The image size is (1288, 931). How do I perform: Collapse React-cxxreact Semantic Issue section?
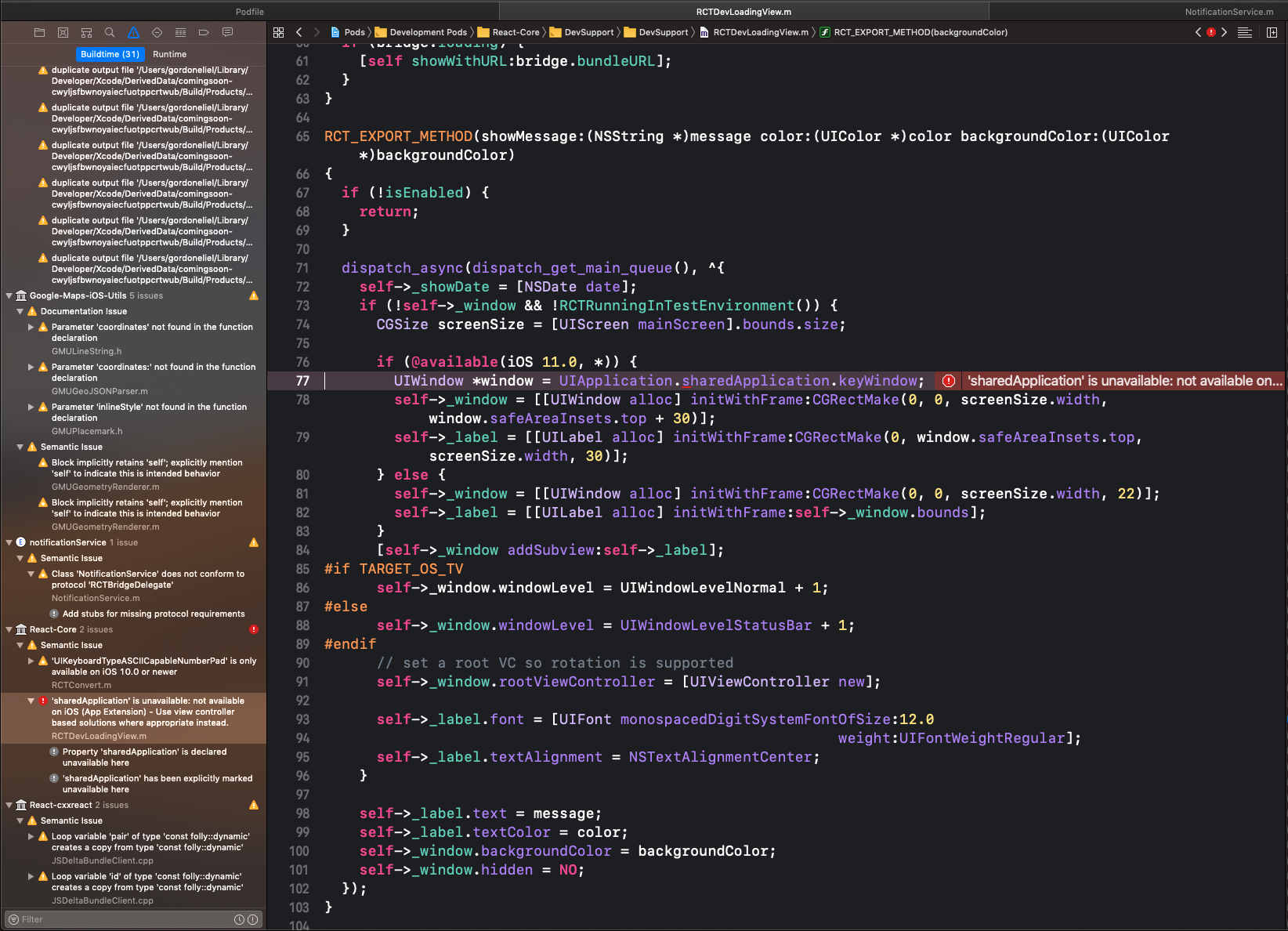(20, 821)
